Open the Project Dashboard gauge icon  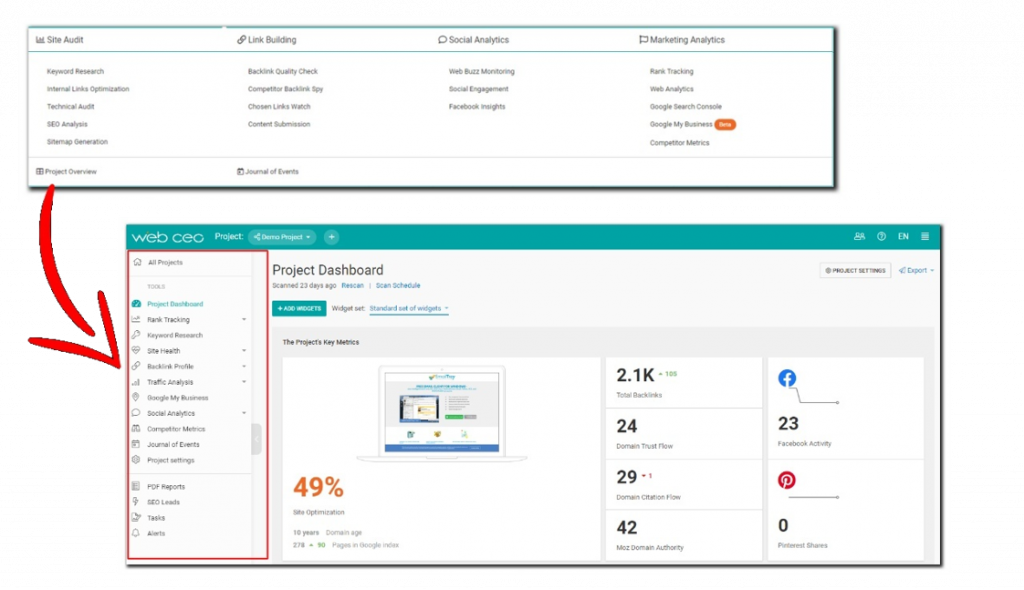click(x=136, y=304)
